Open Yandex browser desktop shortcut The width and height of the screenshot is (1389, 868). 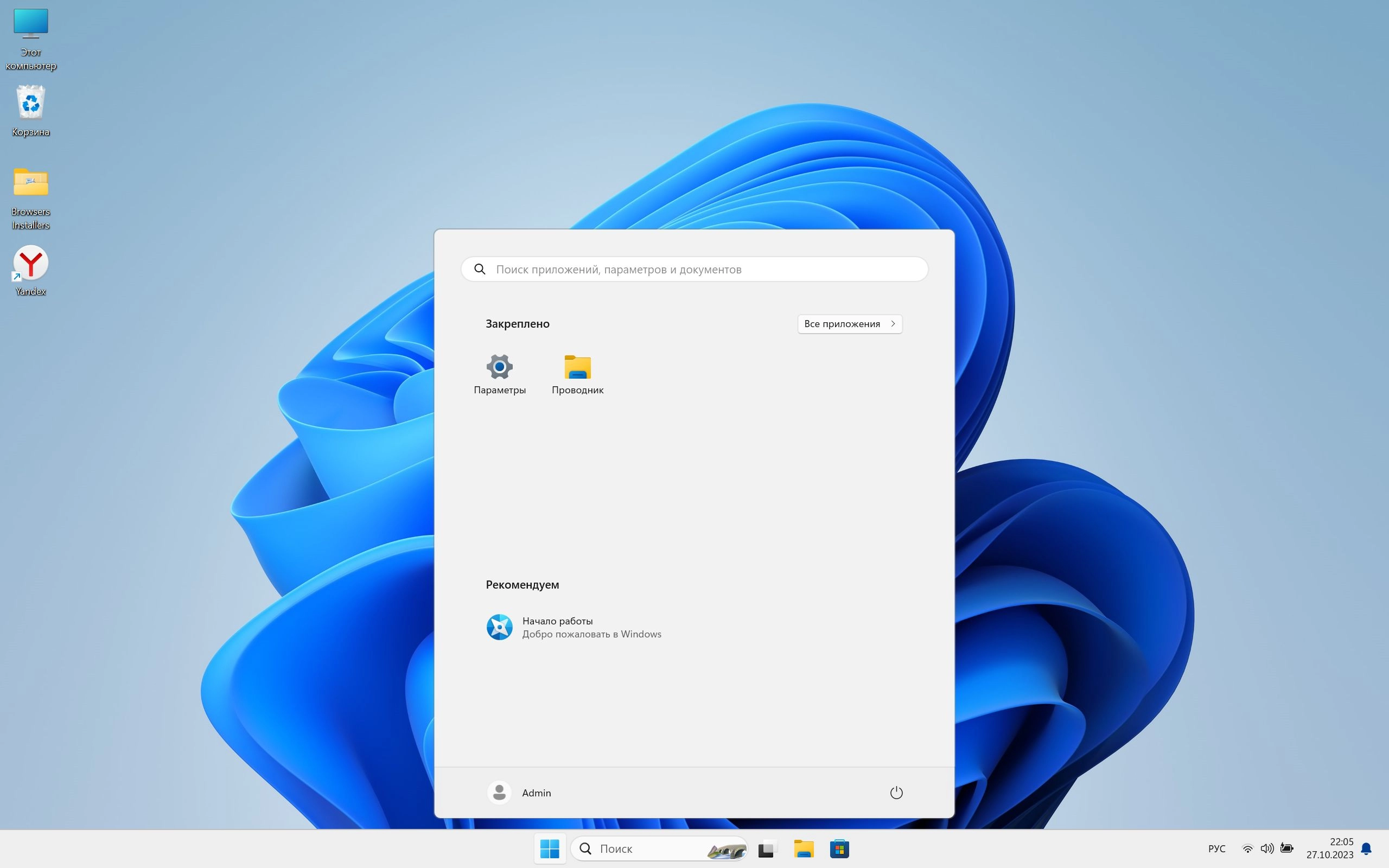31,270
